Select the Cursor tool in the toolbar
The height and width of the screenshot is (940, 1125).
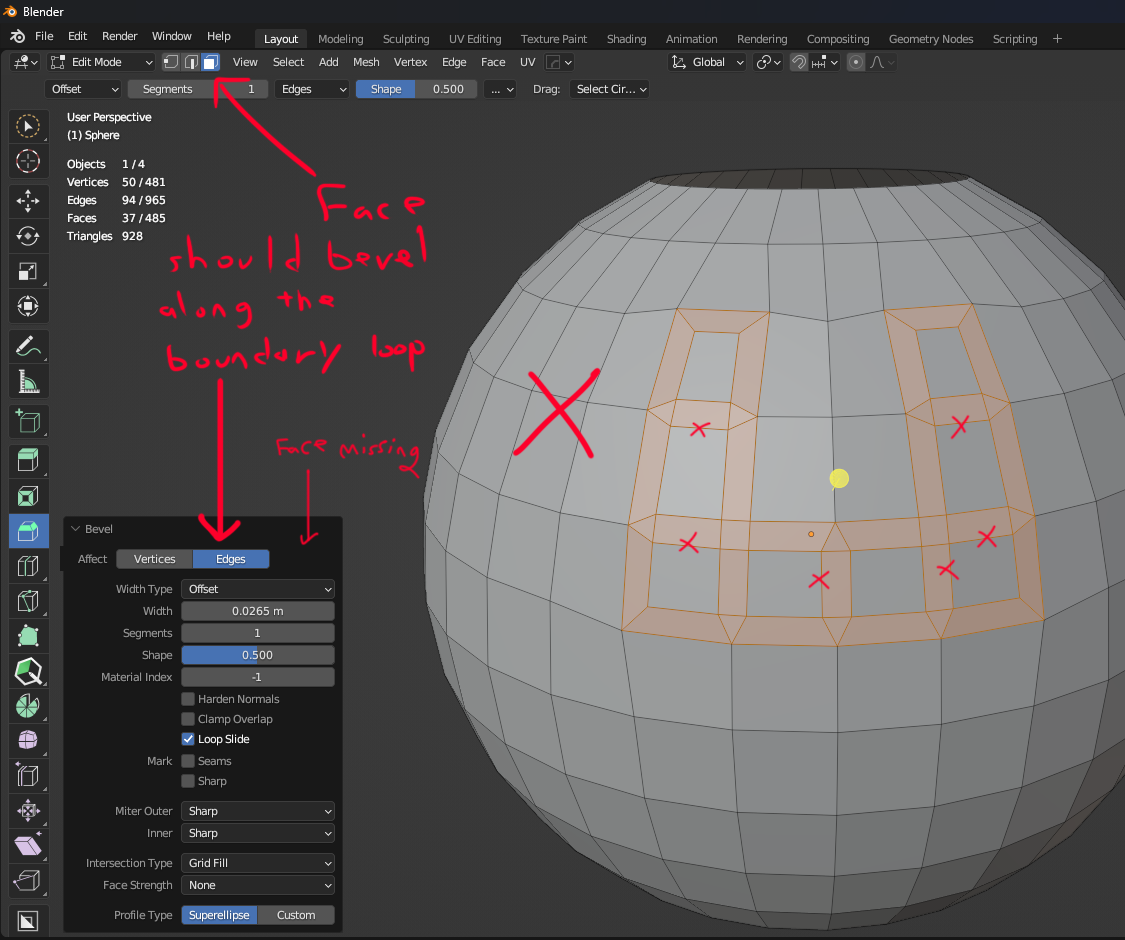tap(28, 161)
